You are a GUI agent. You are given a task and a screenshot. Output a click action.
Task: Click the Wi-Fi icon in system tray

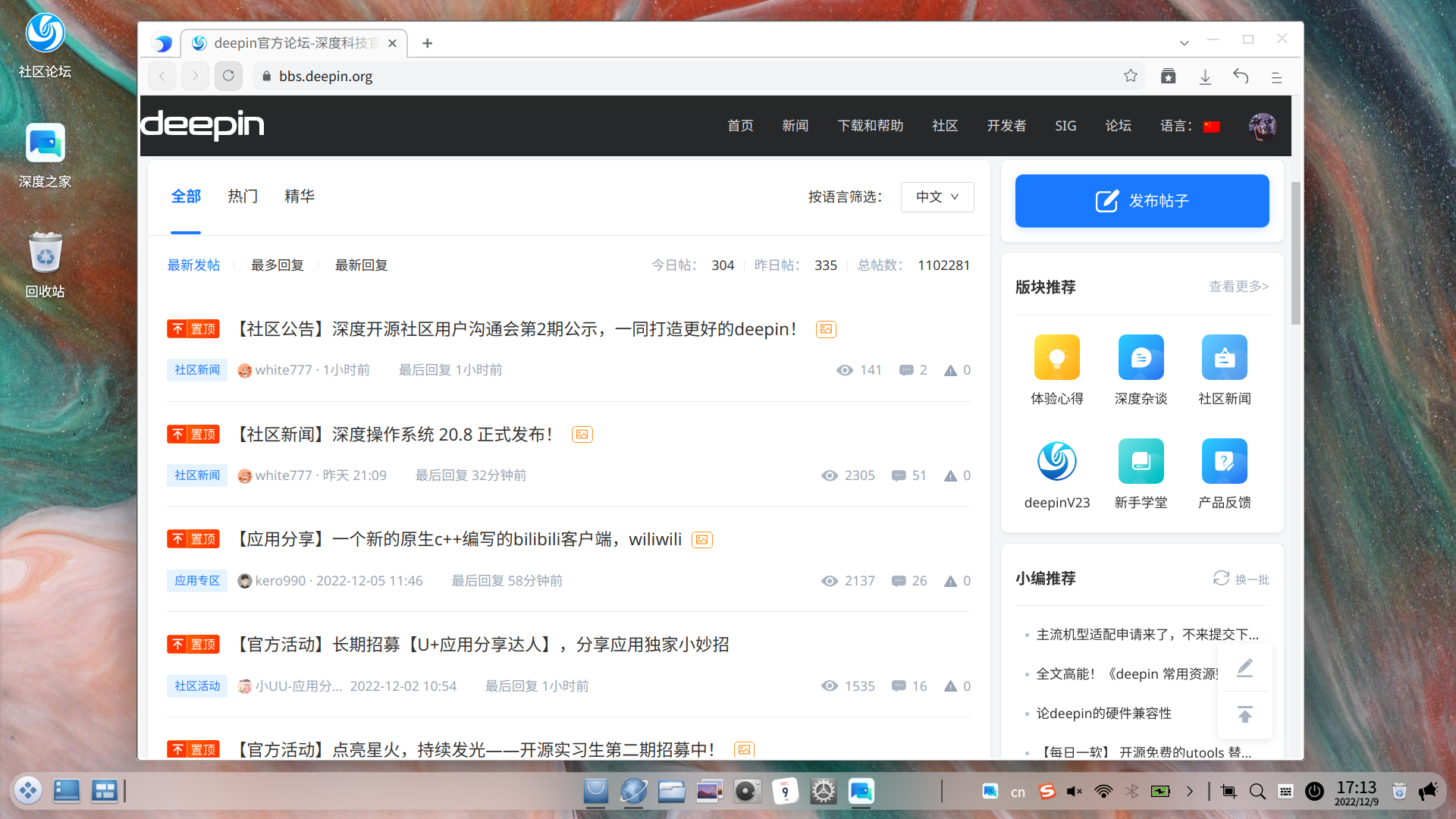(1103, 792)
